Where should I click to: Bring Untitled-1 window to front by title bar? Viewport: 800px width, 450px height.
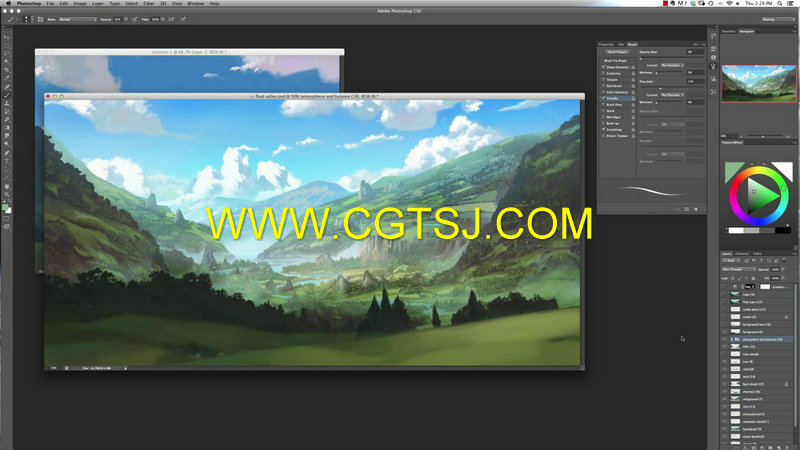point(189,52)
